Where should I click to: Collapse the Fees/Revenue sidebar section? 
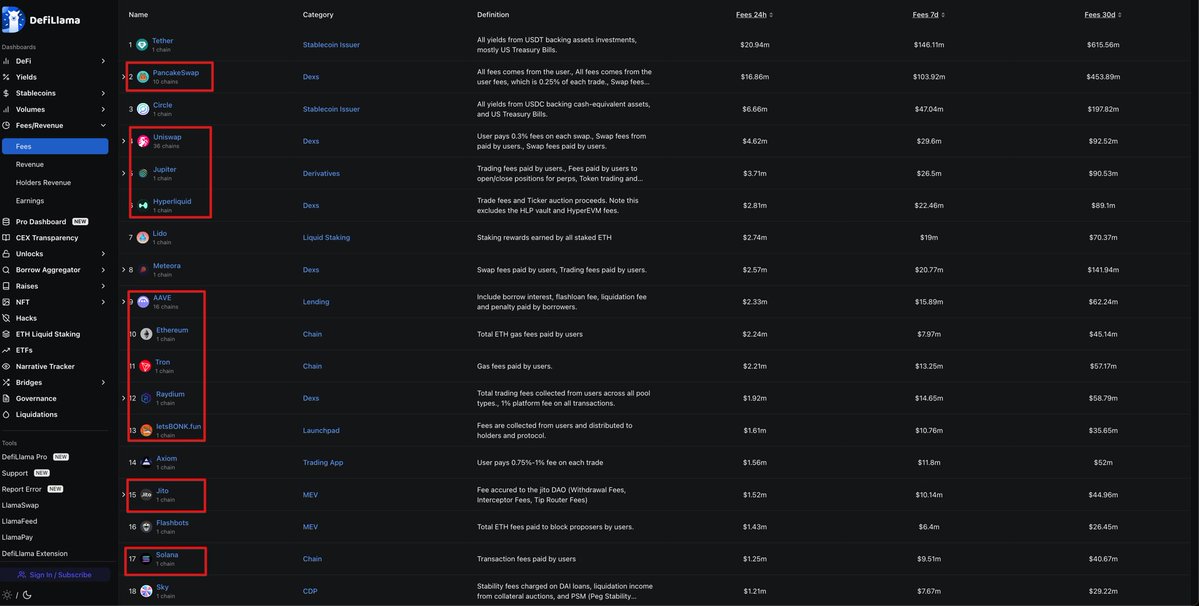pos(103,125)
